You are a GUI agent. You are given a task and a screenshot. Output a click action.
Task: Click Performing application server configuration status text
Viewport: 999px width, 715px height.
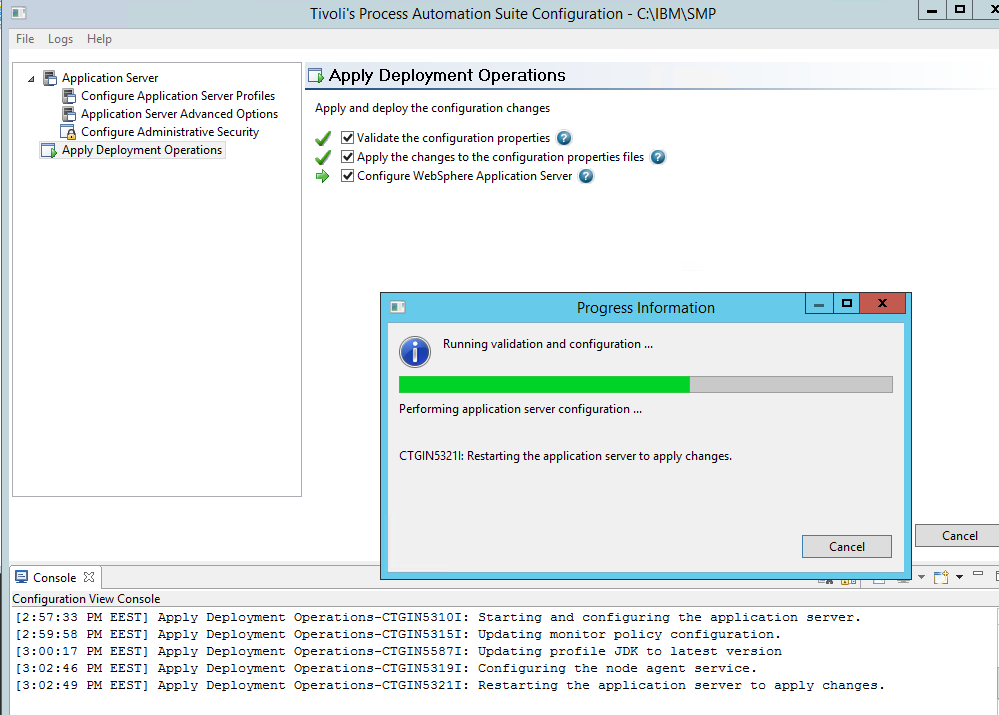[521, 409]
